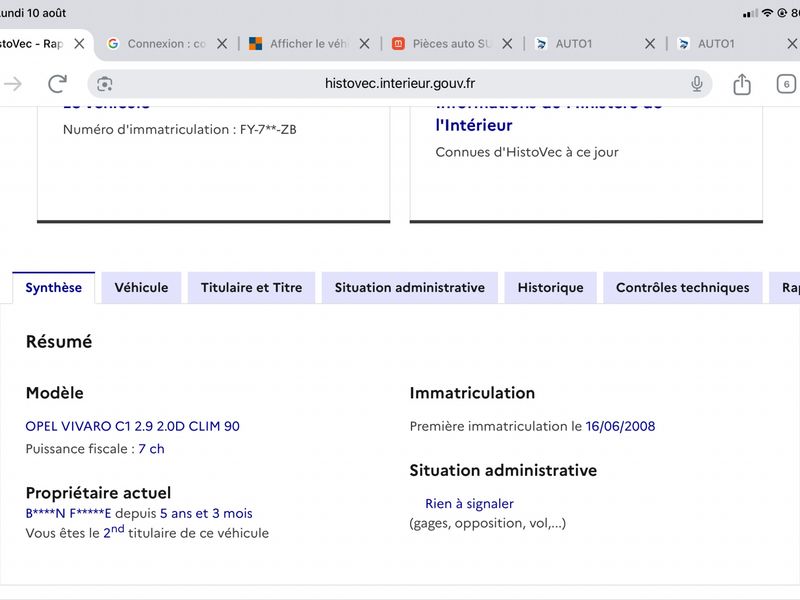Click the Pièces auto tab favicon

(398, 44)
